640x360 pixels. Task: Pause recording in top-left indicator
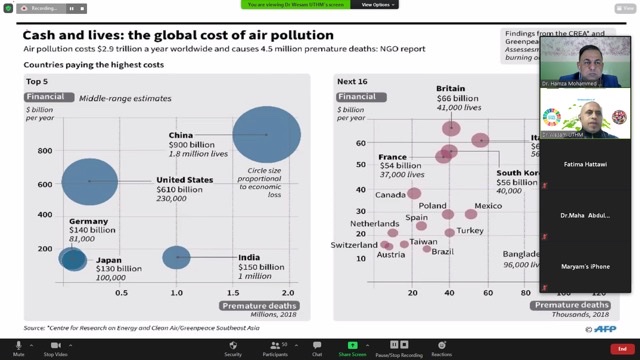point(71,9)
